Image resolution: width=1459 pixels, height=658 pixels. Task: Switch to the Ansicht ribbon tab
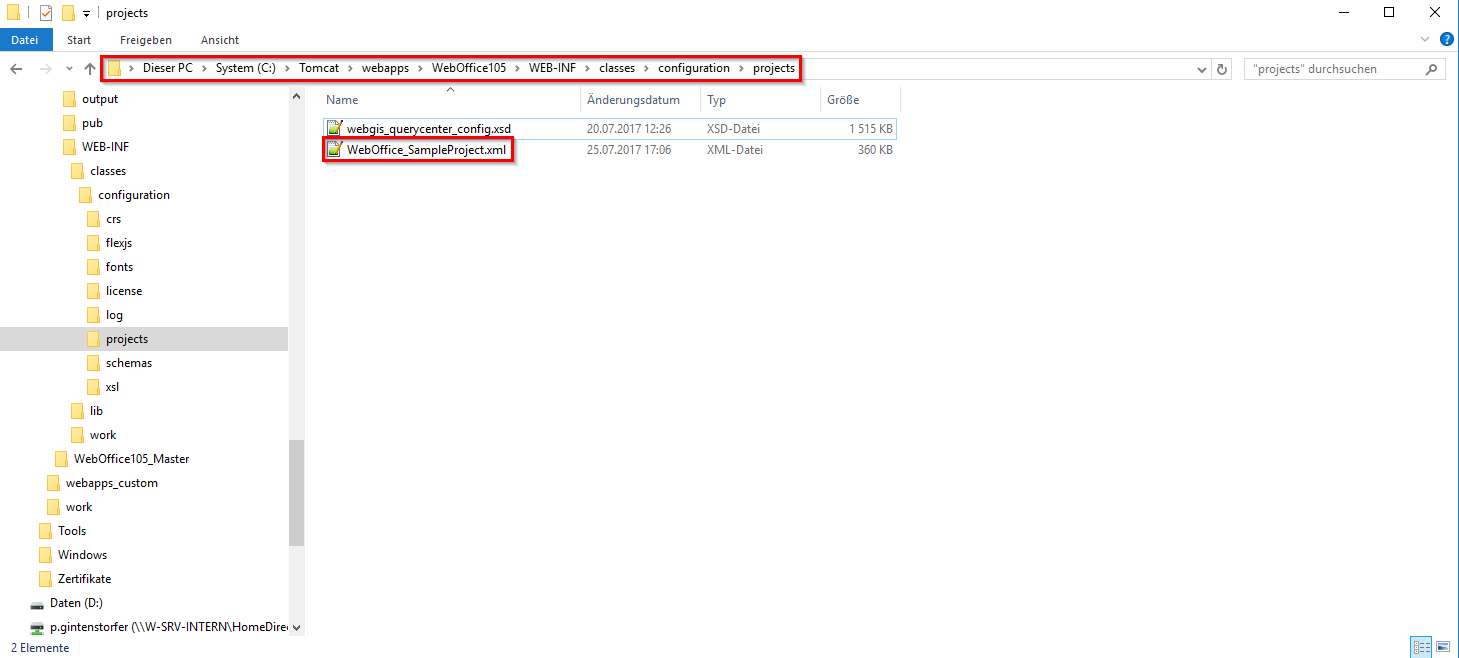tap(219, 40)
